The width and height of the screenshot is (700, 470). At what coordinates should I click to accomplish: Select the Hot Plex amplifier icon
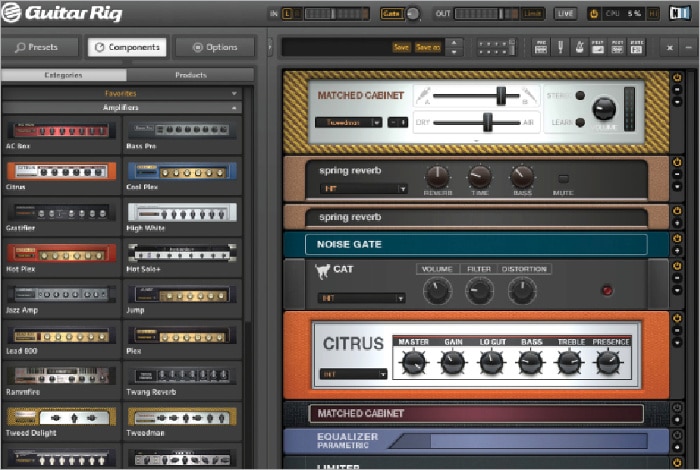pos(60,253)
